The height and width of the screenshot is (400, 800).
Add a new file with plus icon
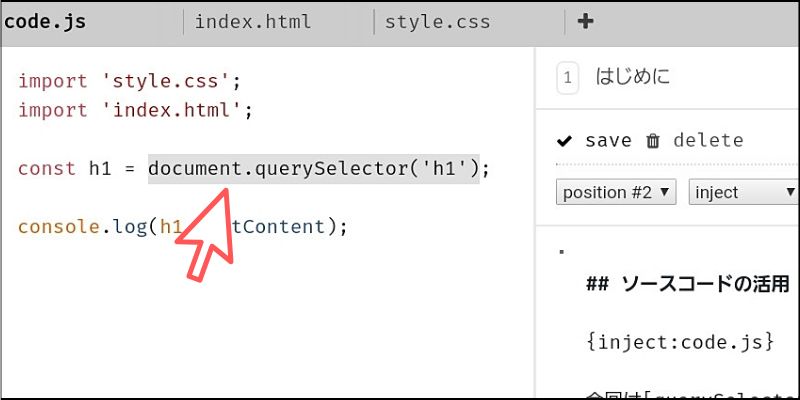tap(586, 21)
